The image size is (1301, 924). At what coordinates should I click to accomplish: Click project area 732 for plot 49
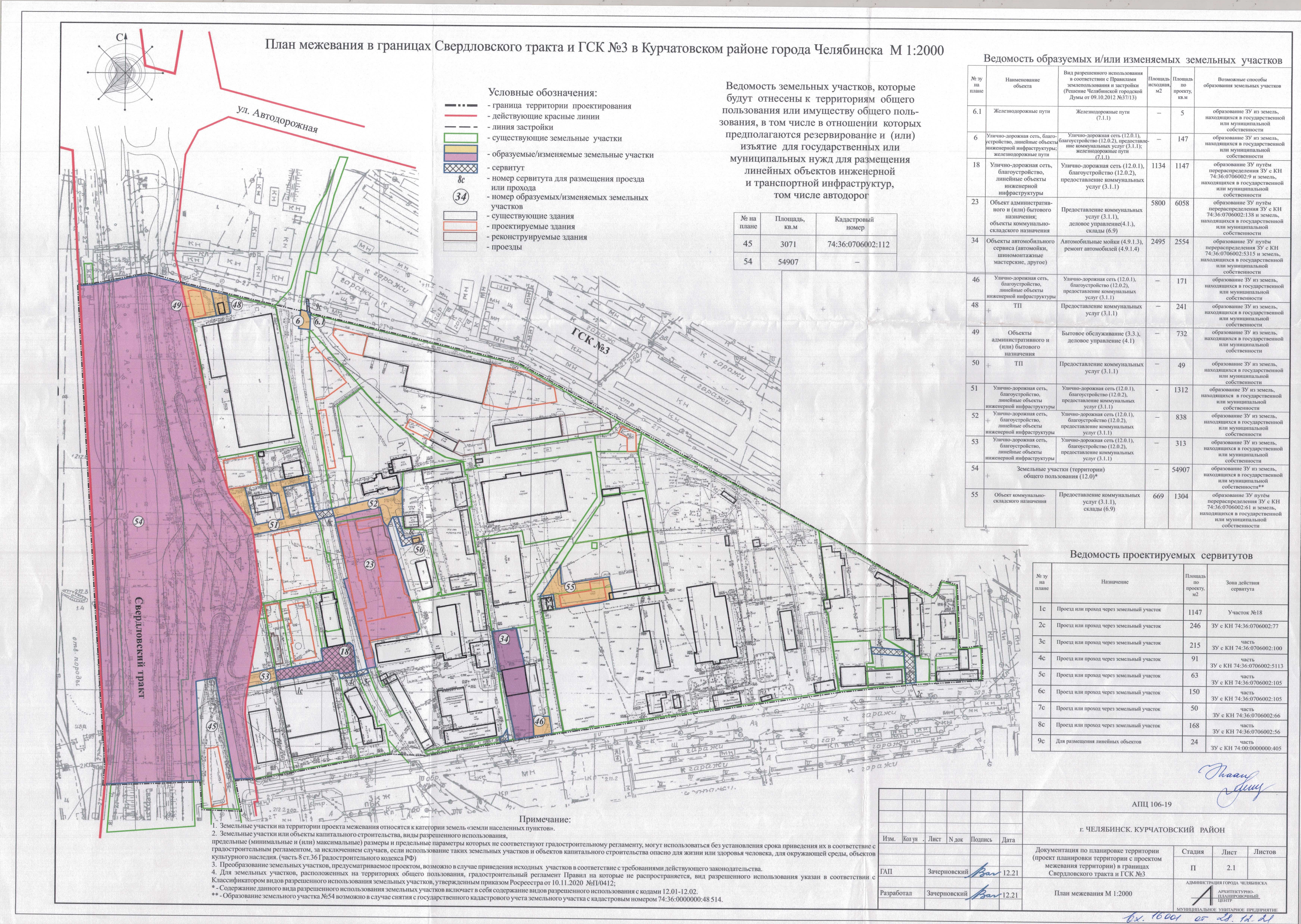point(1181,334)
